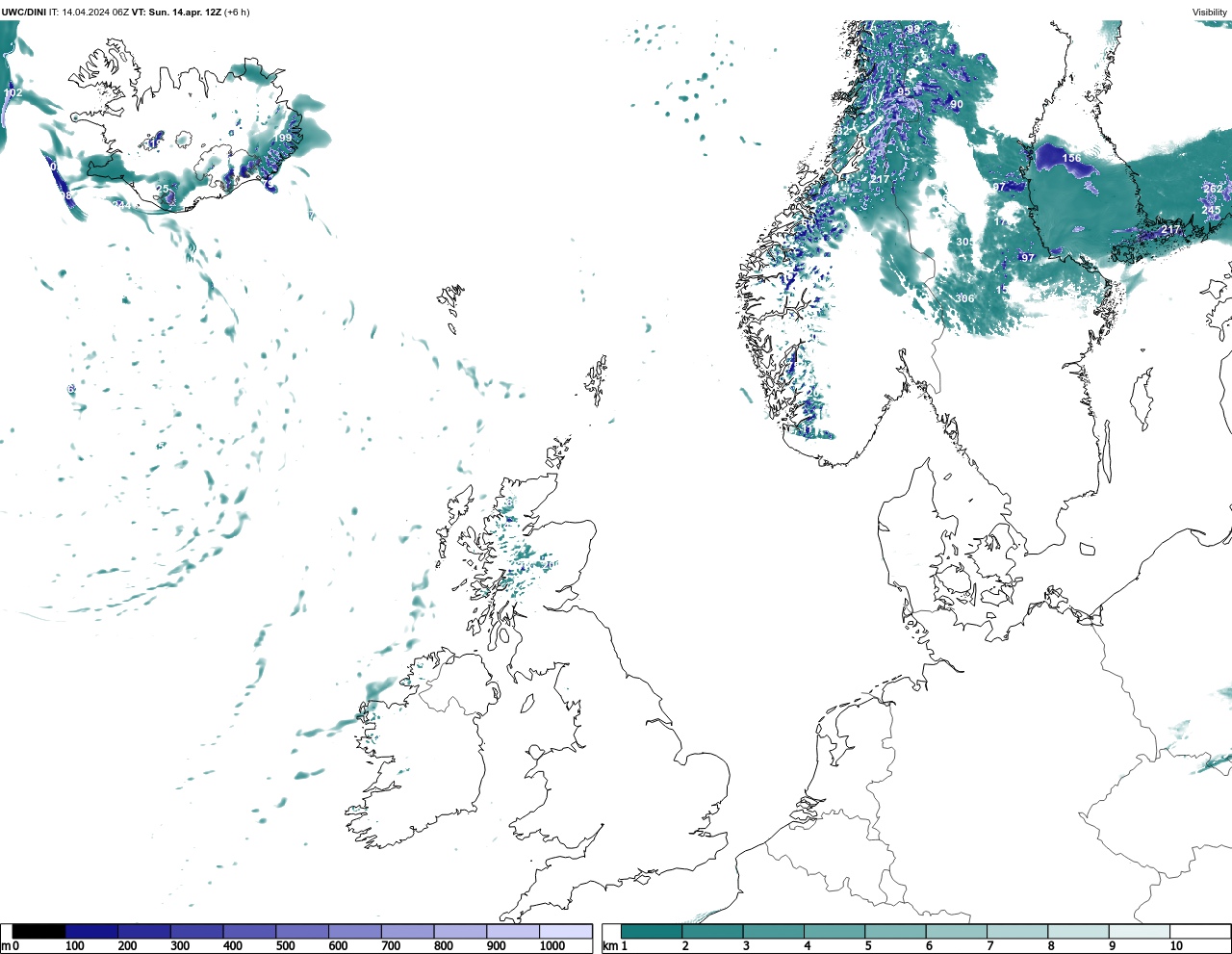Click the dark teal 1–2 km swatch
1232x954 pixels.
tap(652, 931)
